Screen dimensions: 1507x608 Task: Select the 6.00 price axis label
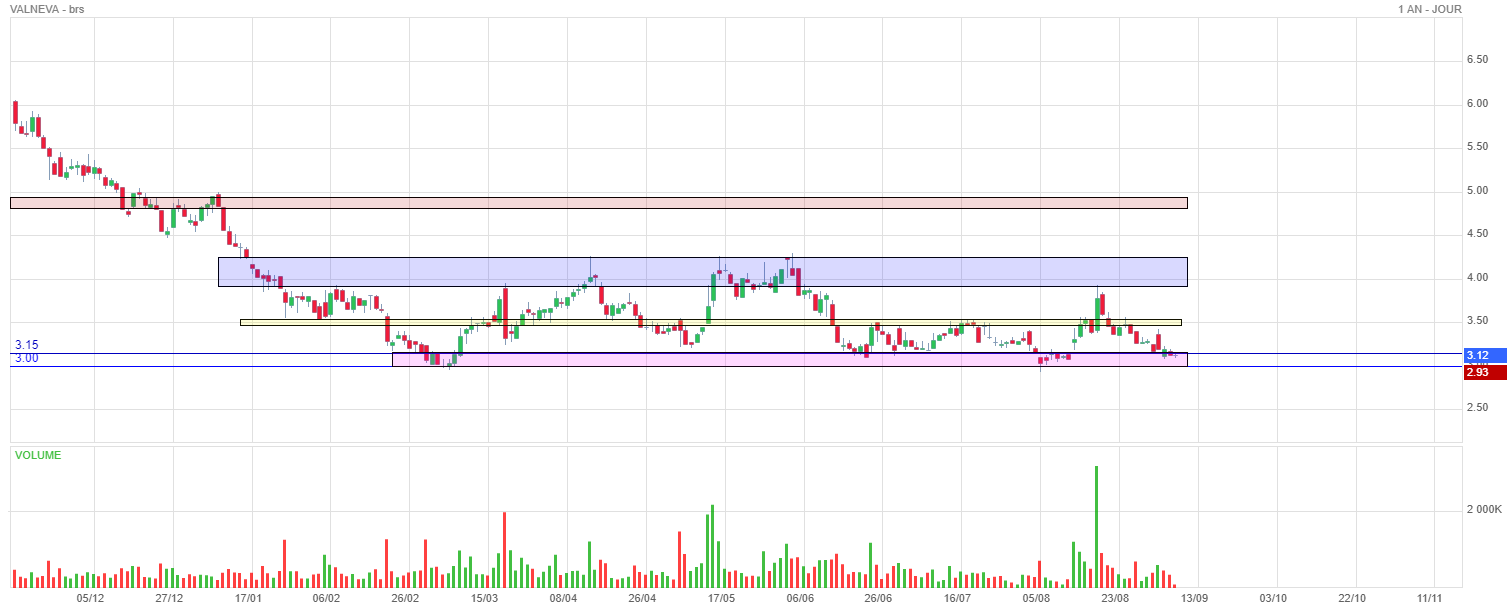(1476, 104)
